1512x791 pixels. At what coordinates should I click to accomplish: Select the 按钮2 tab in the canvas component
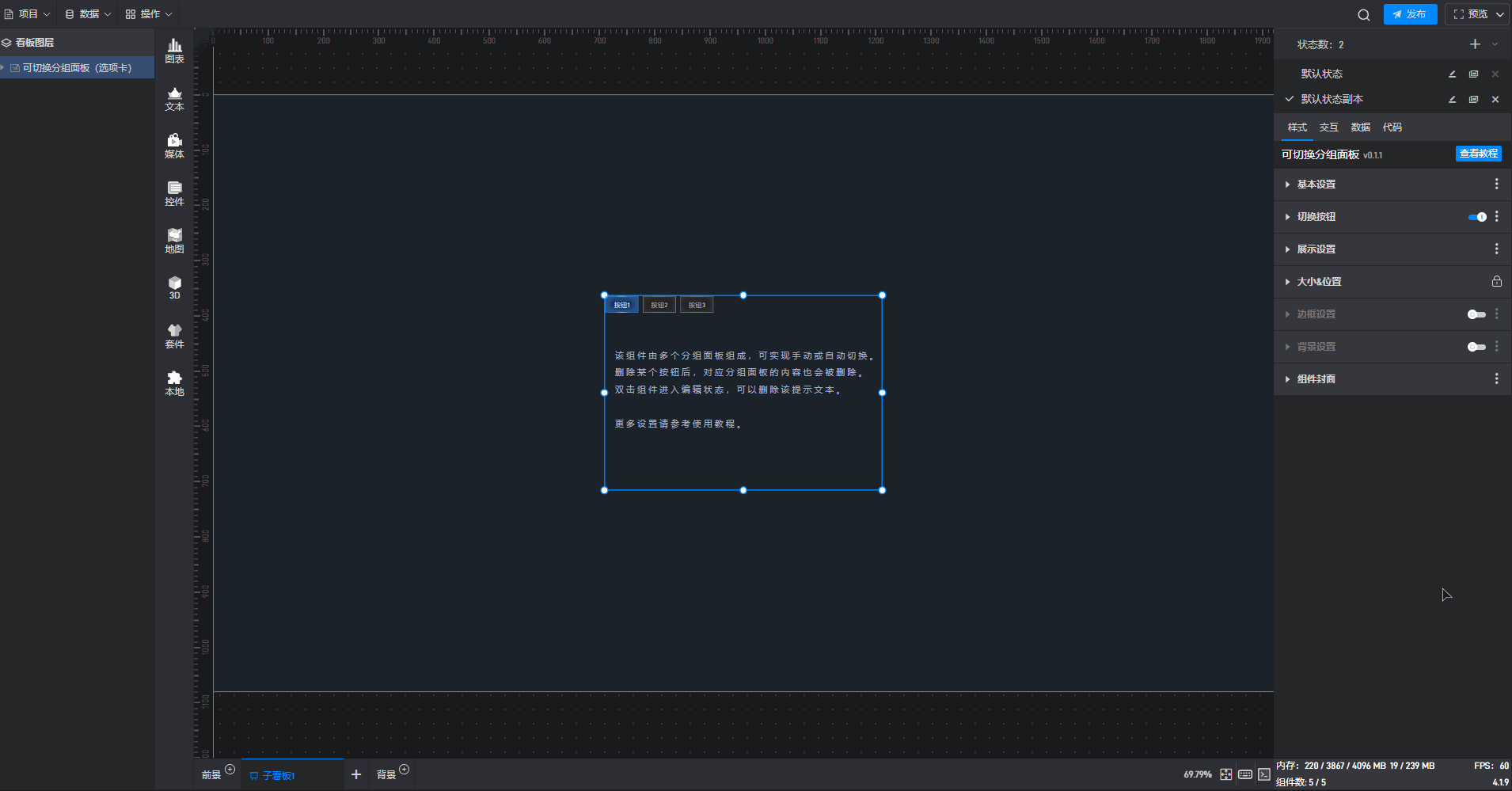(x=659, y=305)
